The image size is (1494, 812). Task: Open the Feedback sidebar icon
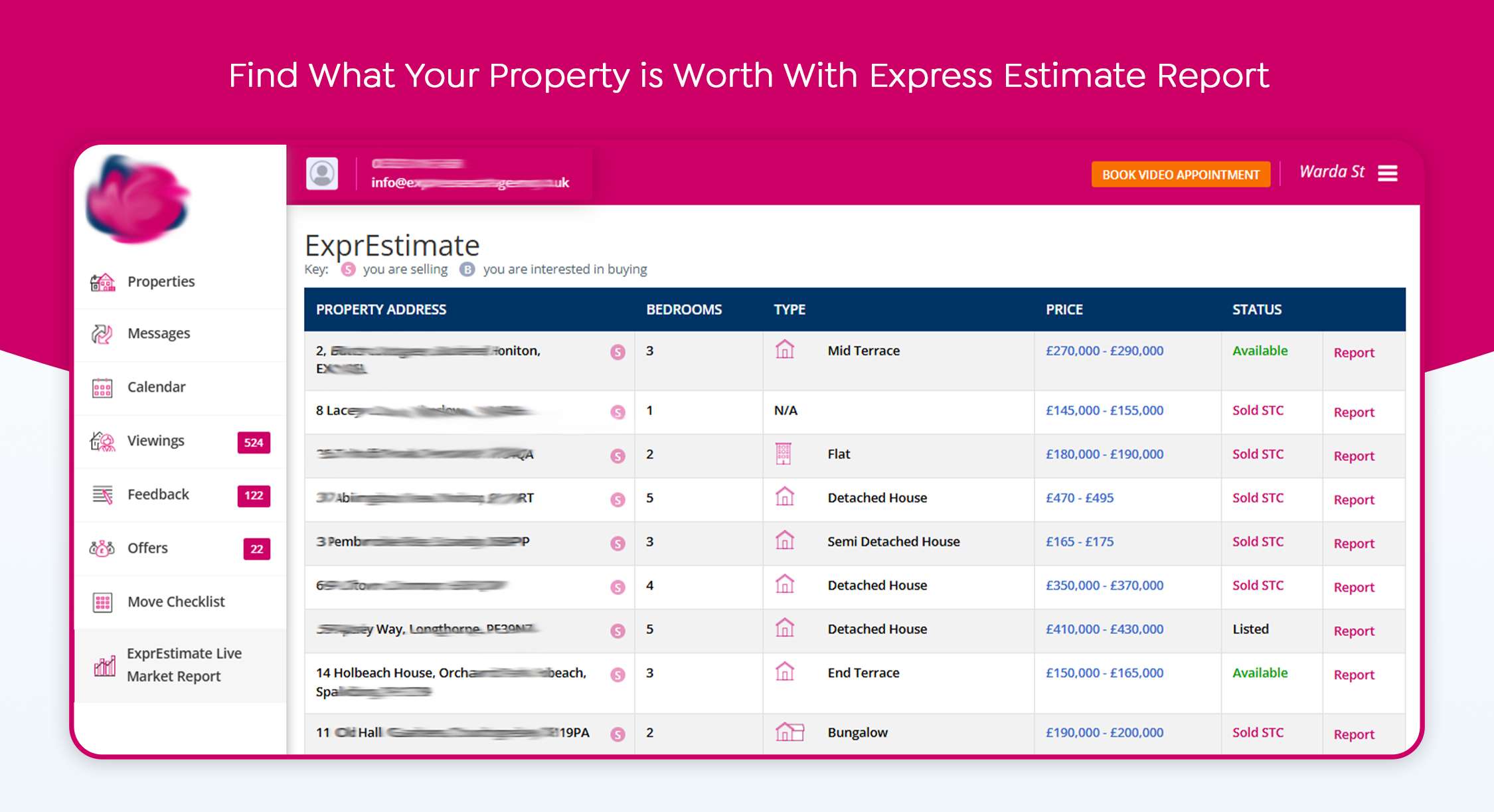102,495
